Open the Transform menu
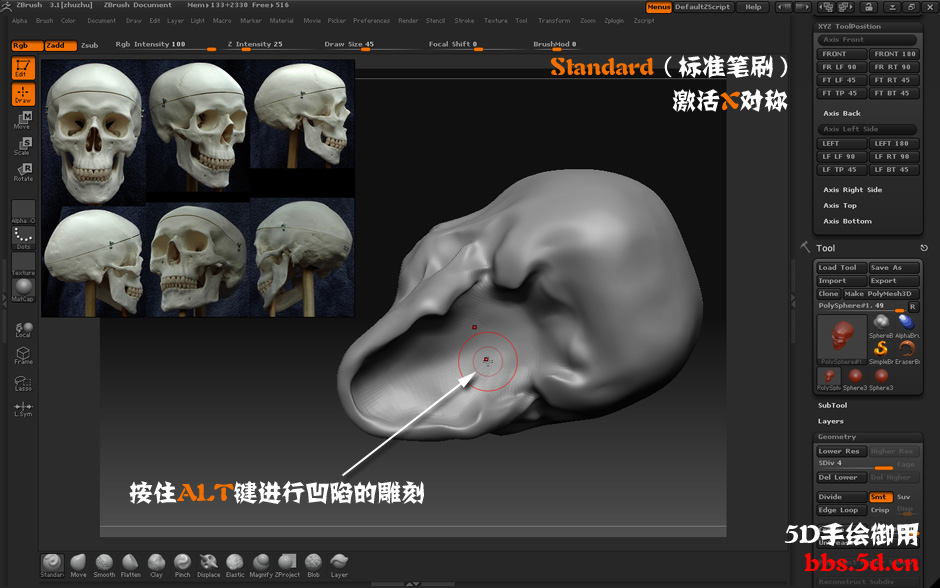 pyautogui.click(x=554, y=21)
